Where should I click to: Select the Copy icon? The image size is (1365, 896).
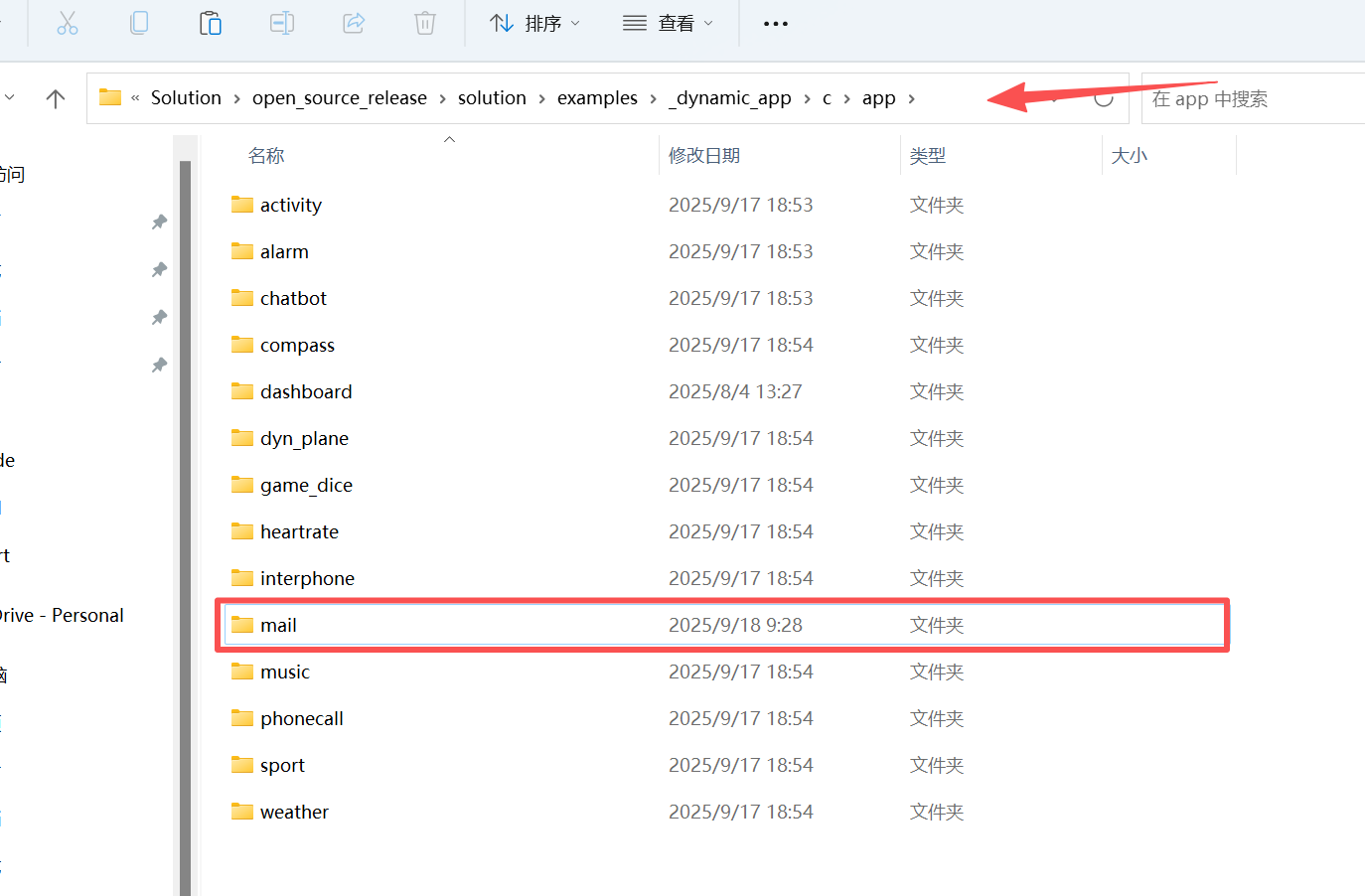tap(139, 23)
